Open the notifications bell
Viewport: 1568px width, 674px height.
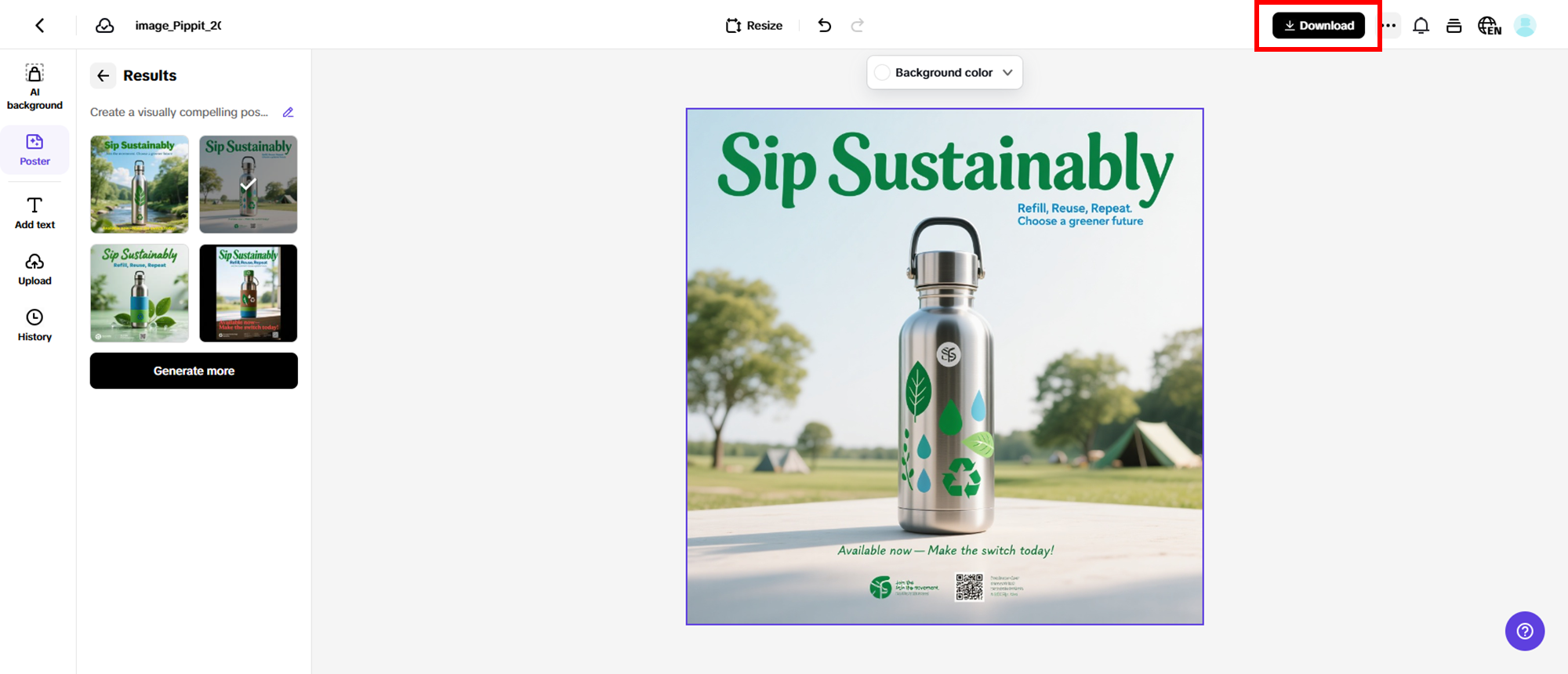click(1421, 26)
